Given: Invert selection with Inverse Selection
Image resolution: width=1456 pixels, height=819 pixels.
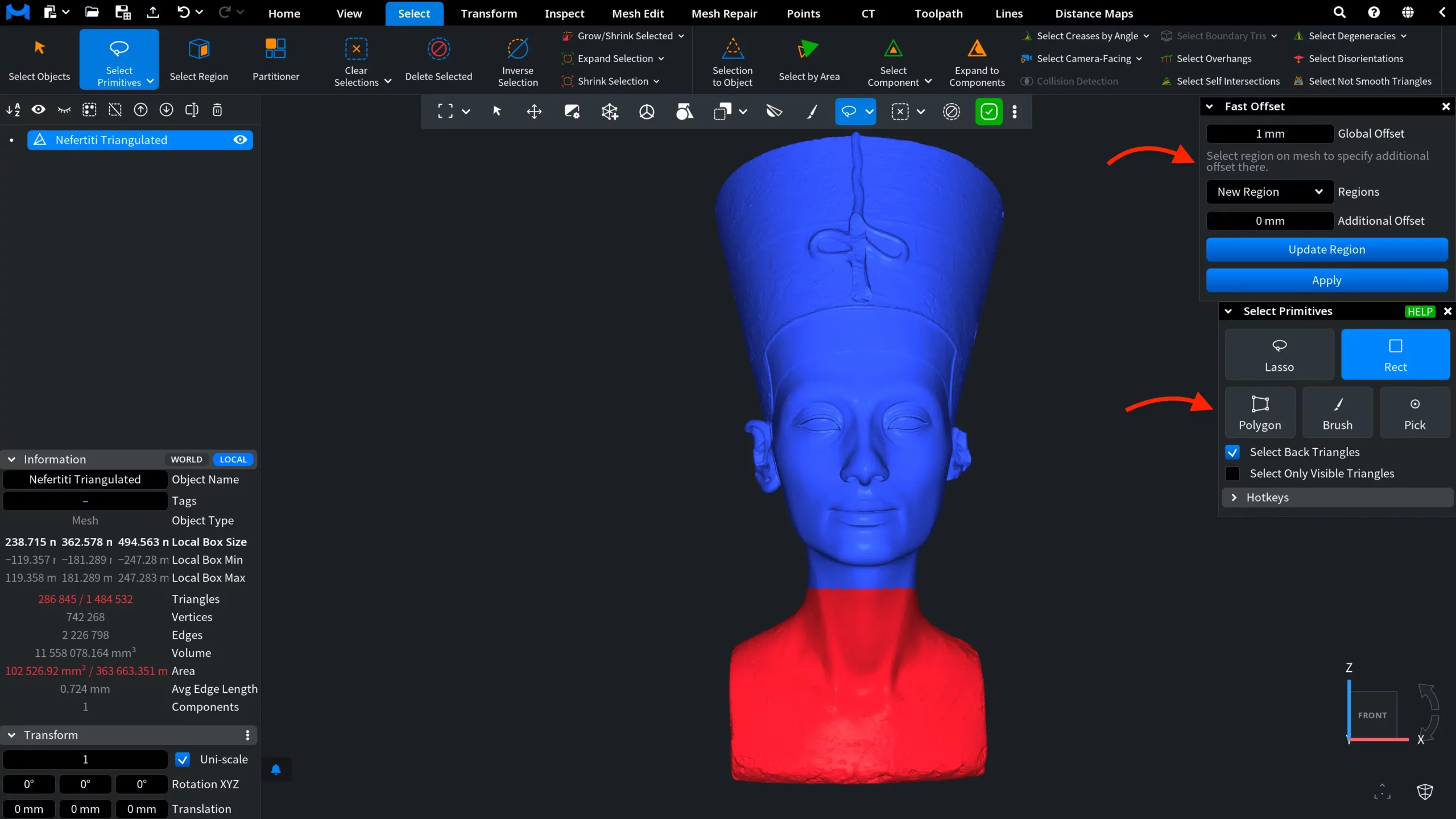Looking at the screenshot, I should pyautogui.click(x=518, y=59).
